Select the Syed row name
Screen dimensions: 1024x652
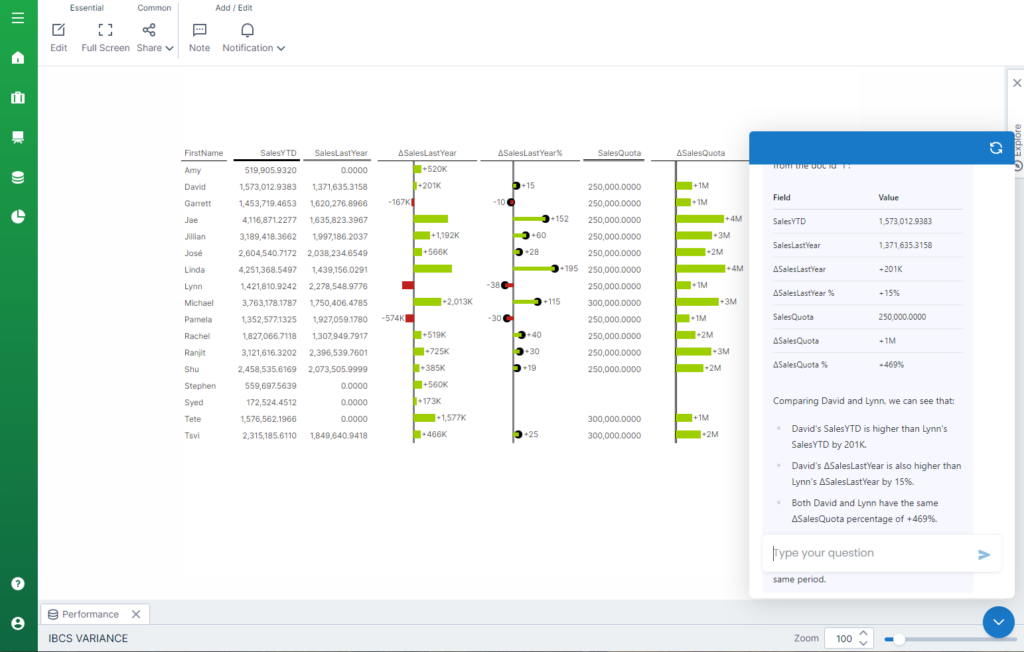pos(193,402)
